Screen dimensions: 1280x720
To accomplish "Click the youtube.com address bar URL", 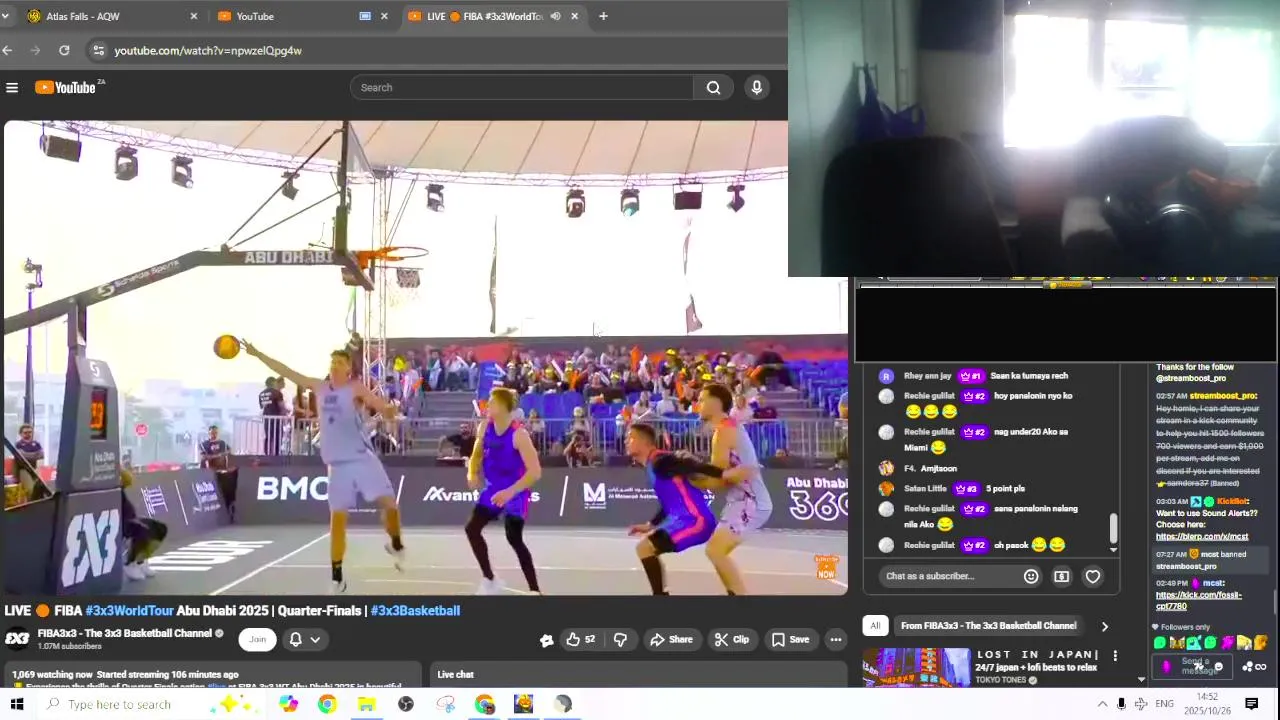I will coord(208,50).
